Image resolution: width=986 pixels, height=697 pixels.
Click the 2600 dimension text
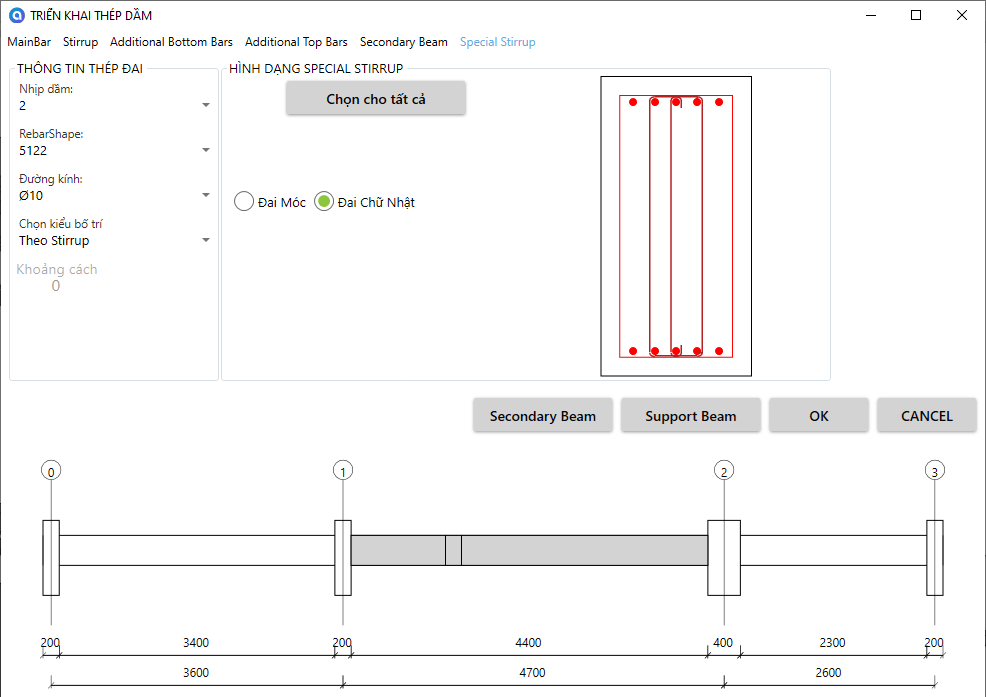click(x=828, y=672)
